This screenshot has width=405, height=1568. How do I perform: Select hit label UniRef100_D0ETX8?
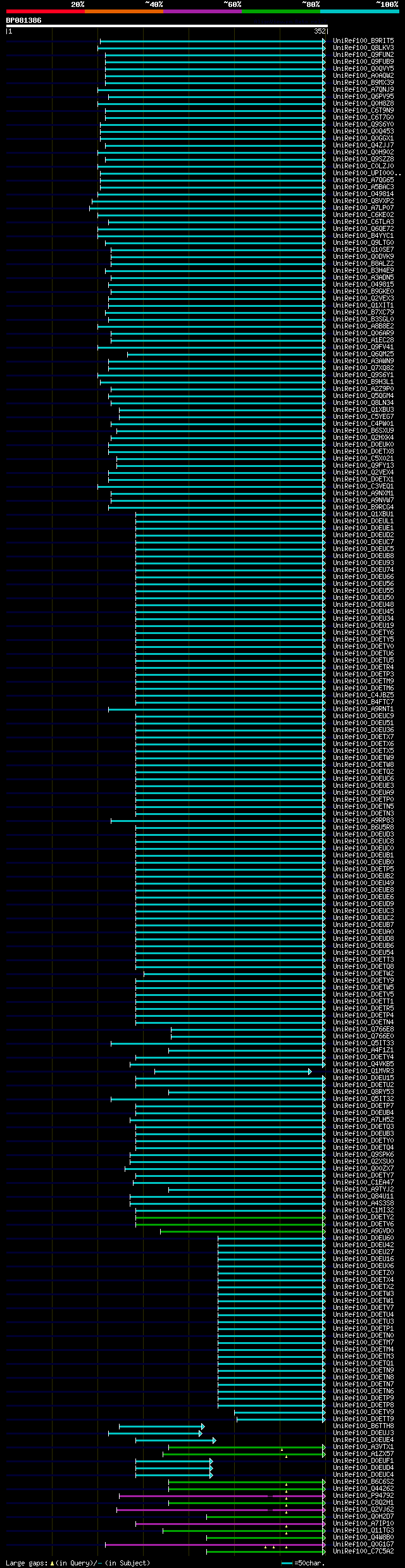[363, 451]
